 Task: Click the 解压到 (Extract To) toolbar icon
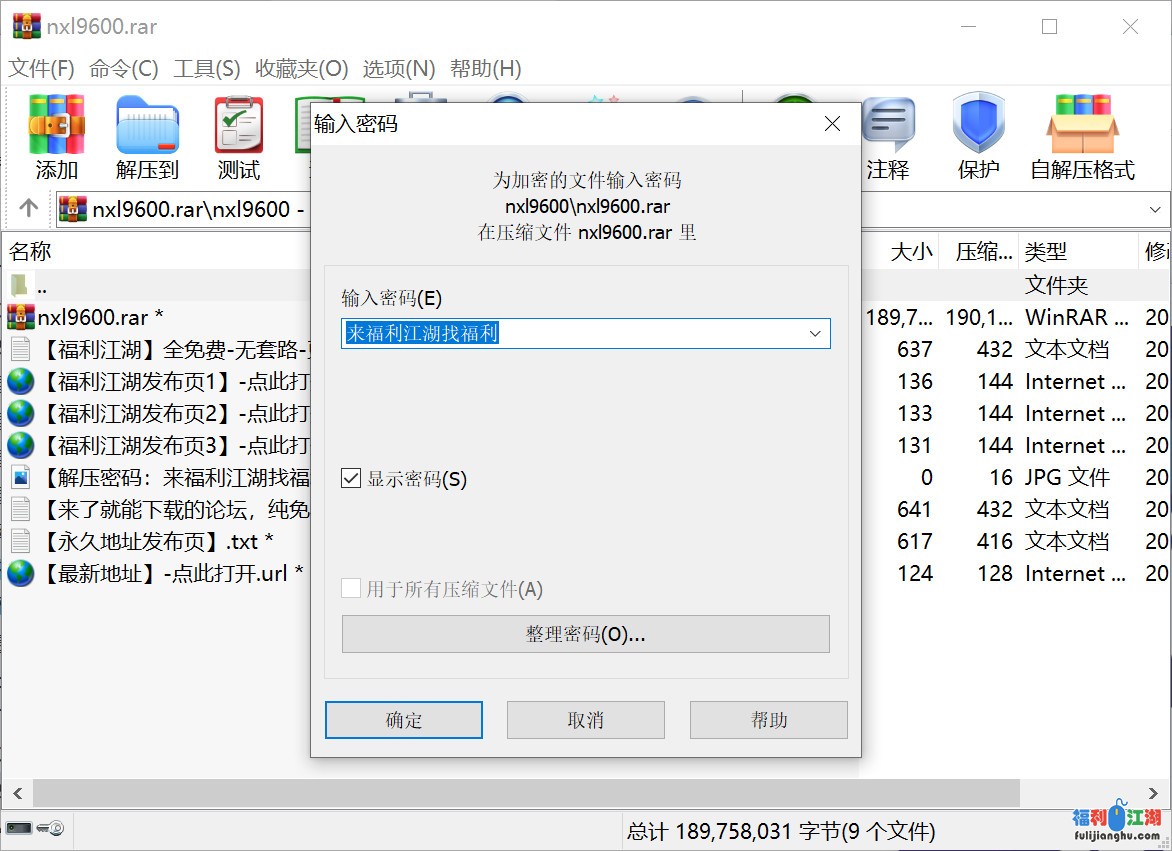(147, 136)
